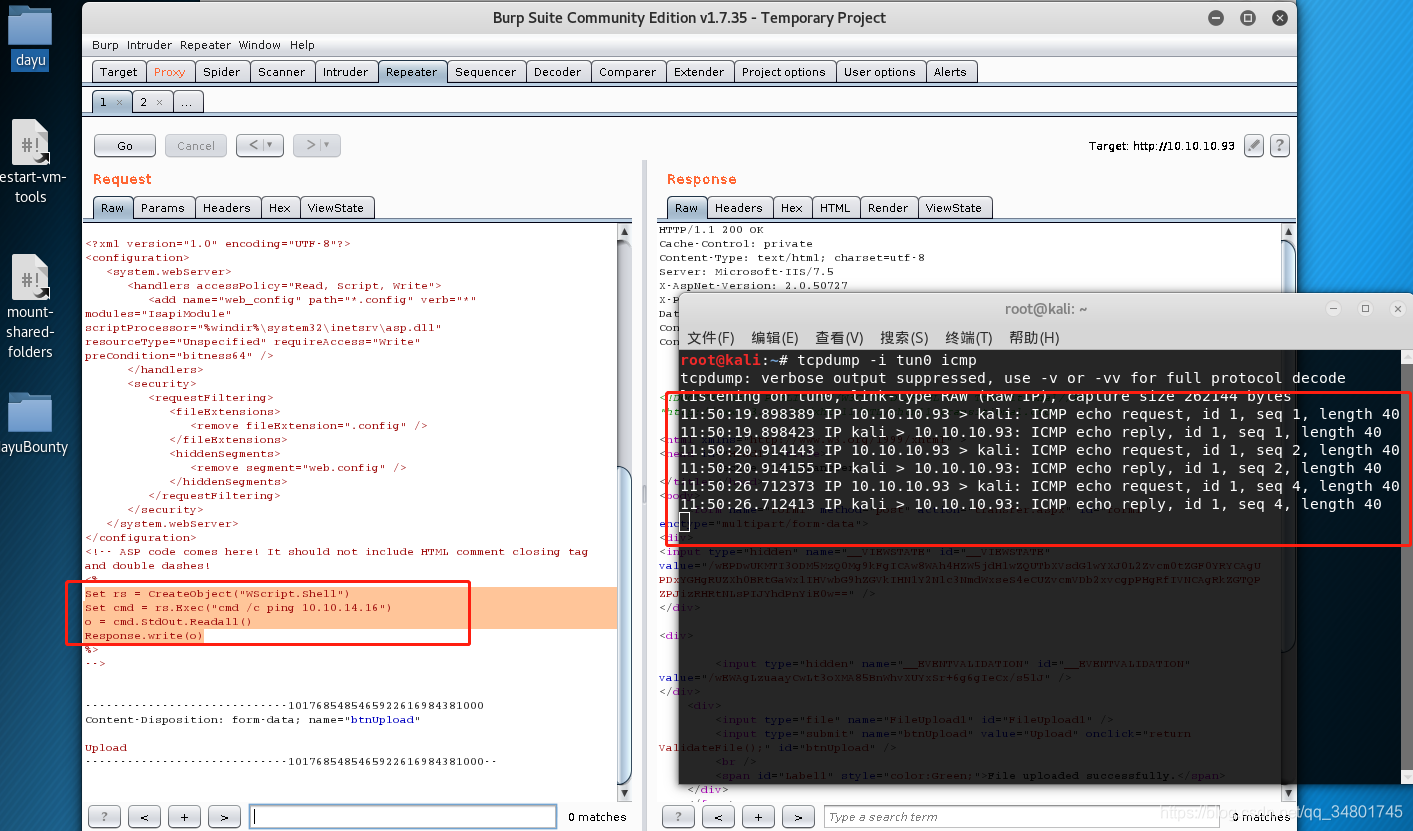Open terminal 查看(V) menu
This screenshot has width=1413, height=831.
pos(839,338)
